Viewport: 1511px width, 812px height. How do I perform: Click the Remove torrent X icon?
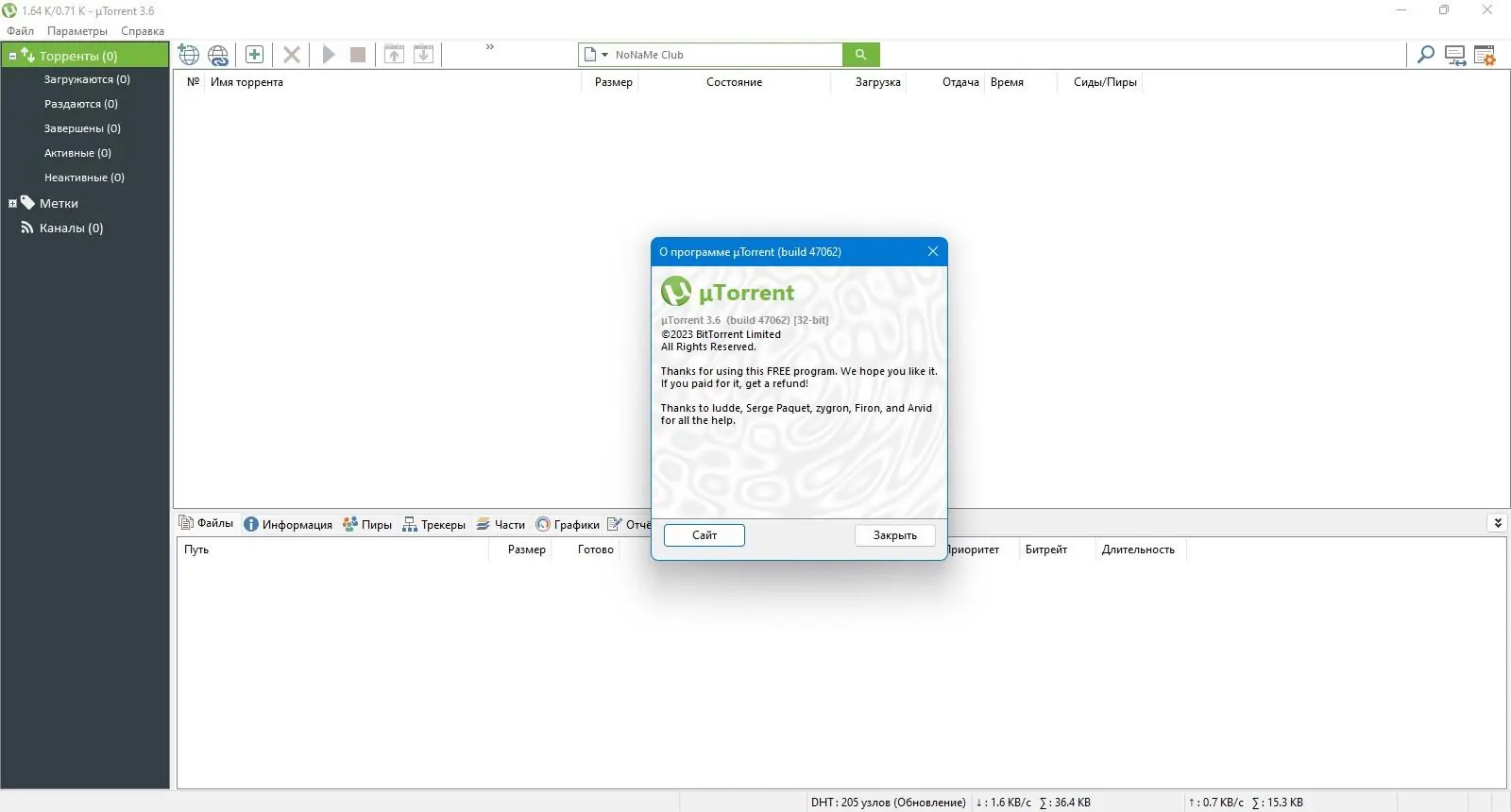coord(292,55)
